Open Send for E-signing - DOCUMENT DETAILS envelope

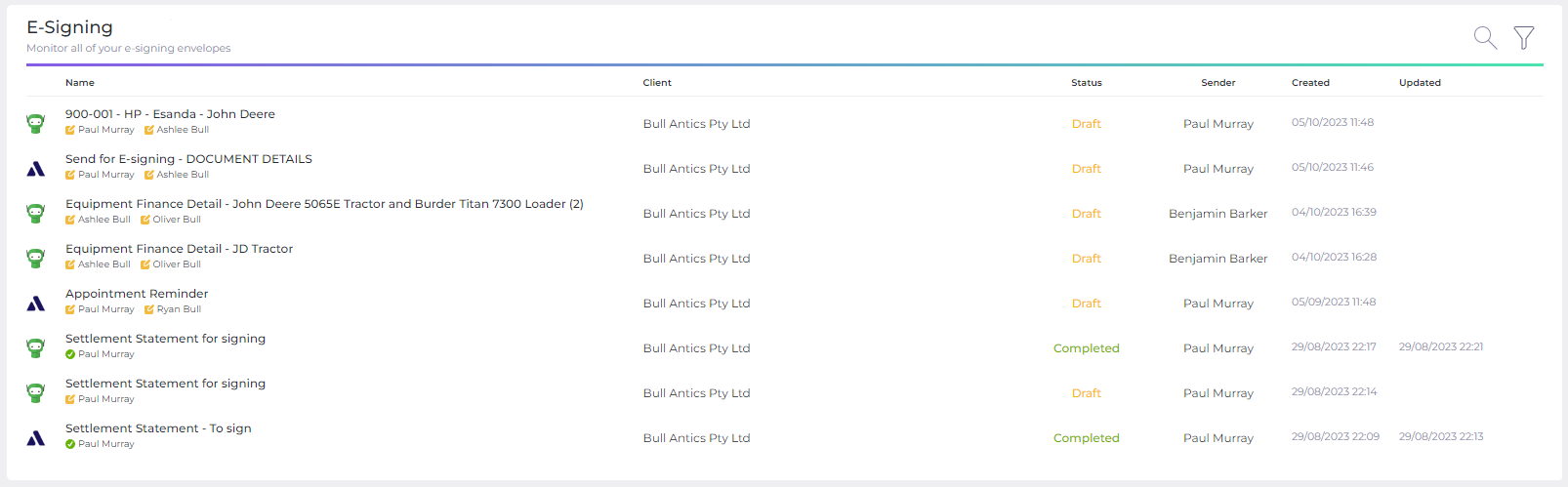pos(188,159)
